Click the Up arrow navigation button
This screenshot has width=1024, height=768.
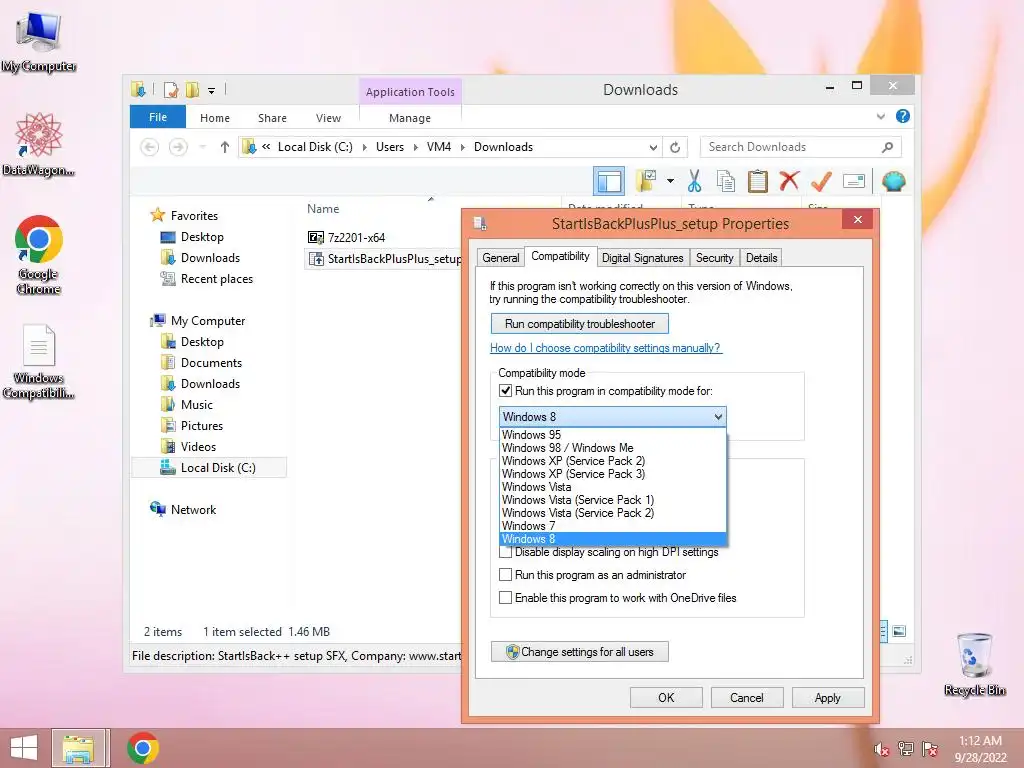pyautogui.click(x=225, y=147)
